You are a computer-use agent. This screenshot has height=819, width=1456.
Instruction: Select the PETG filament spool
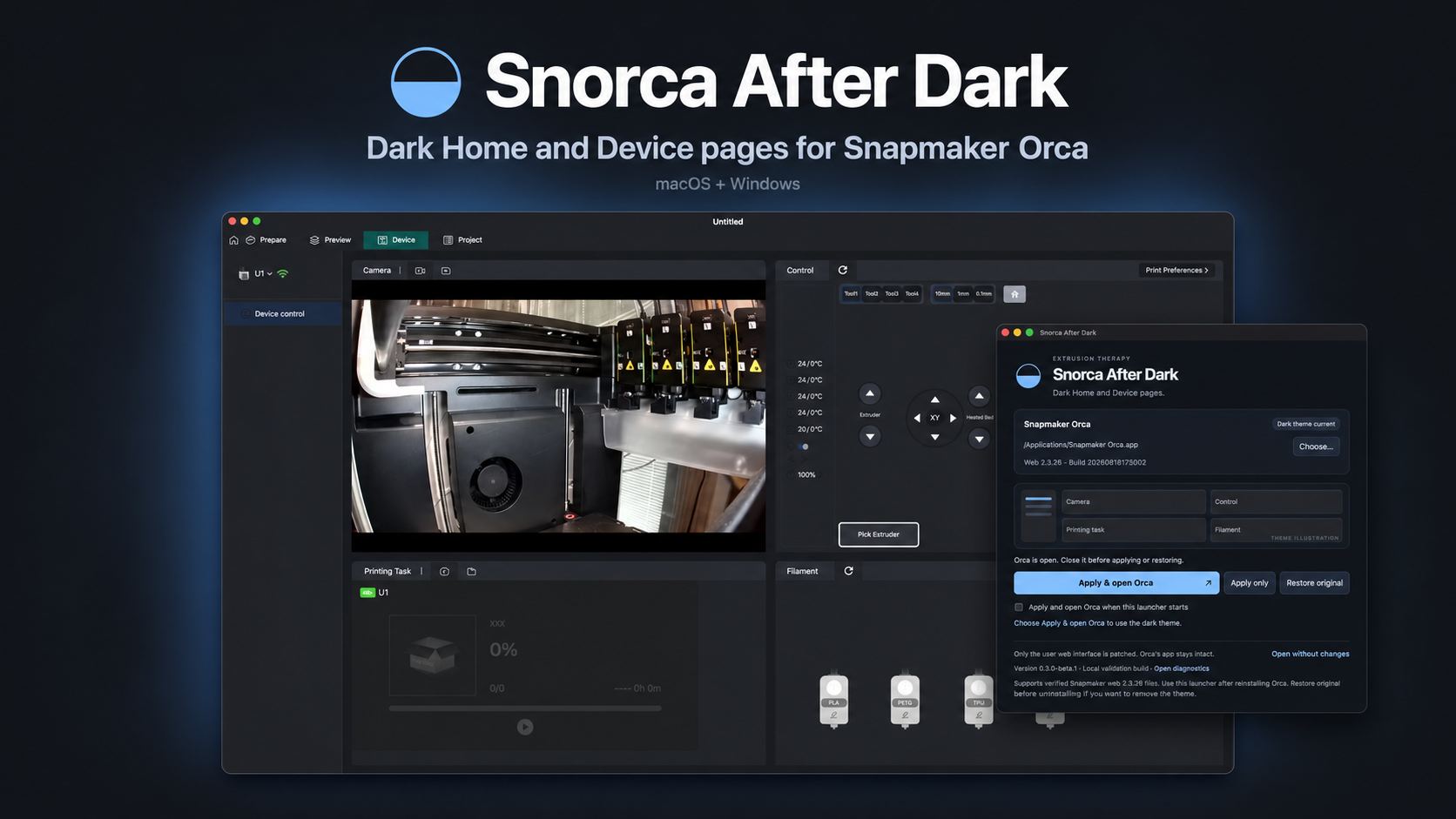tap(905, 700)
